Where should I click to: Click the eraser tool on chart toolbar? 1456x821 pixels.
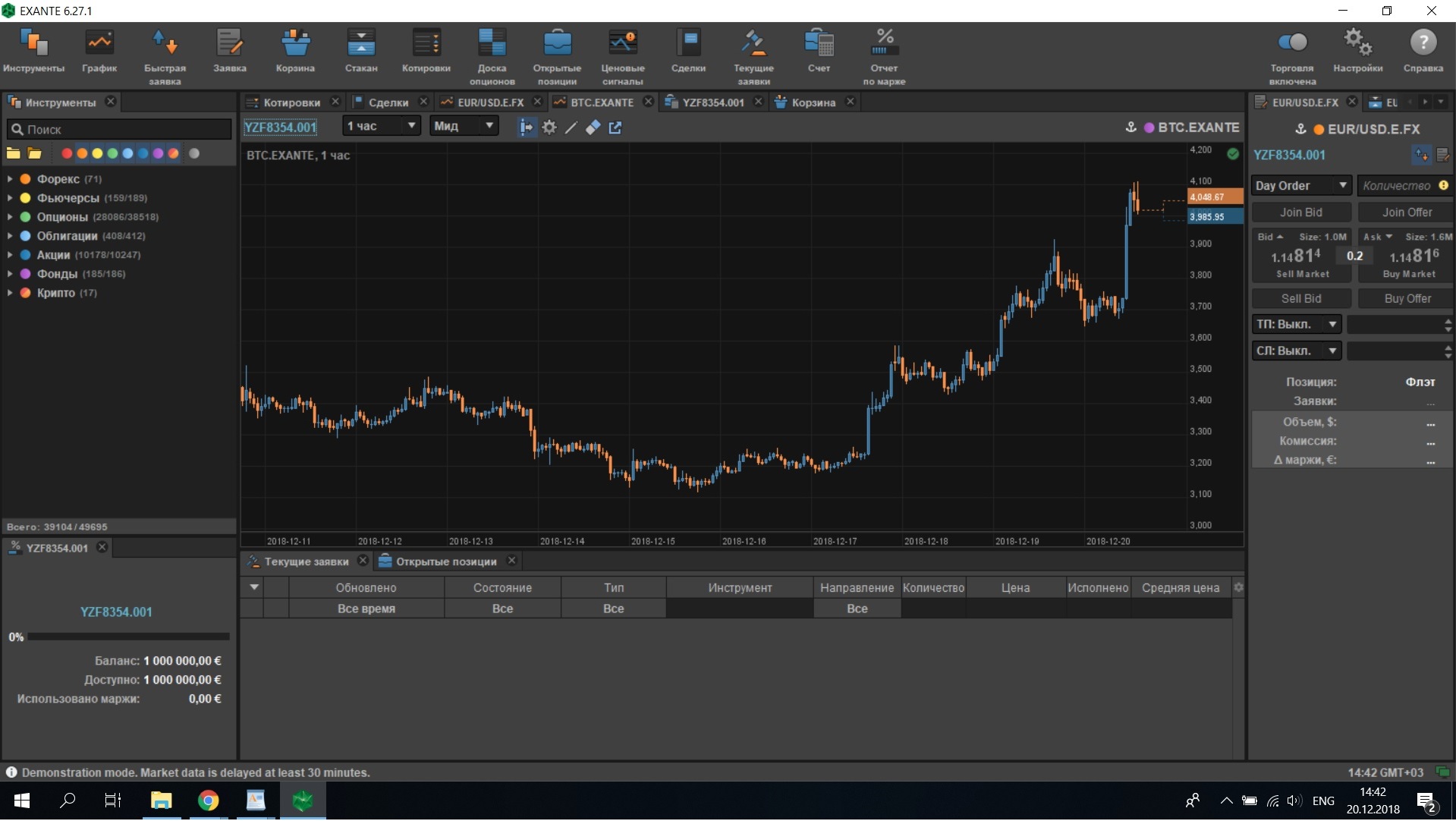click(593, 127)
